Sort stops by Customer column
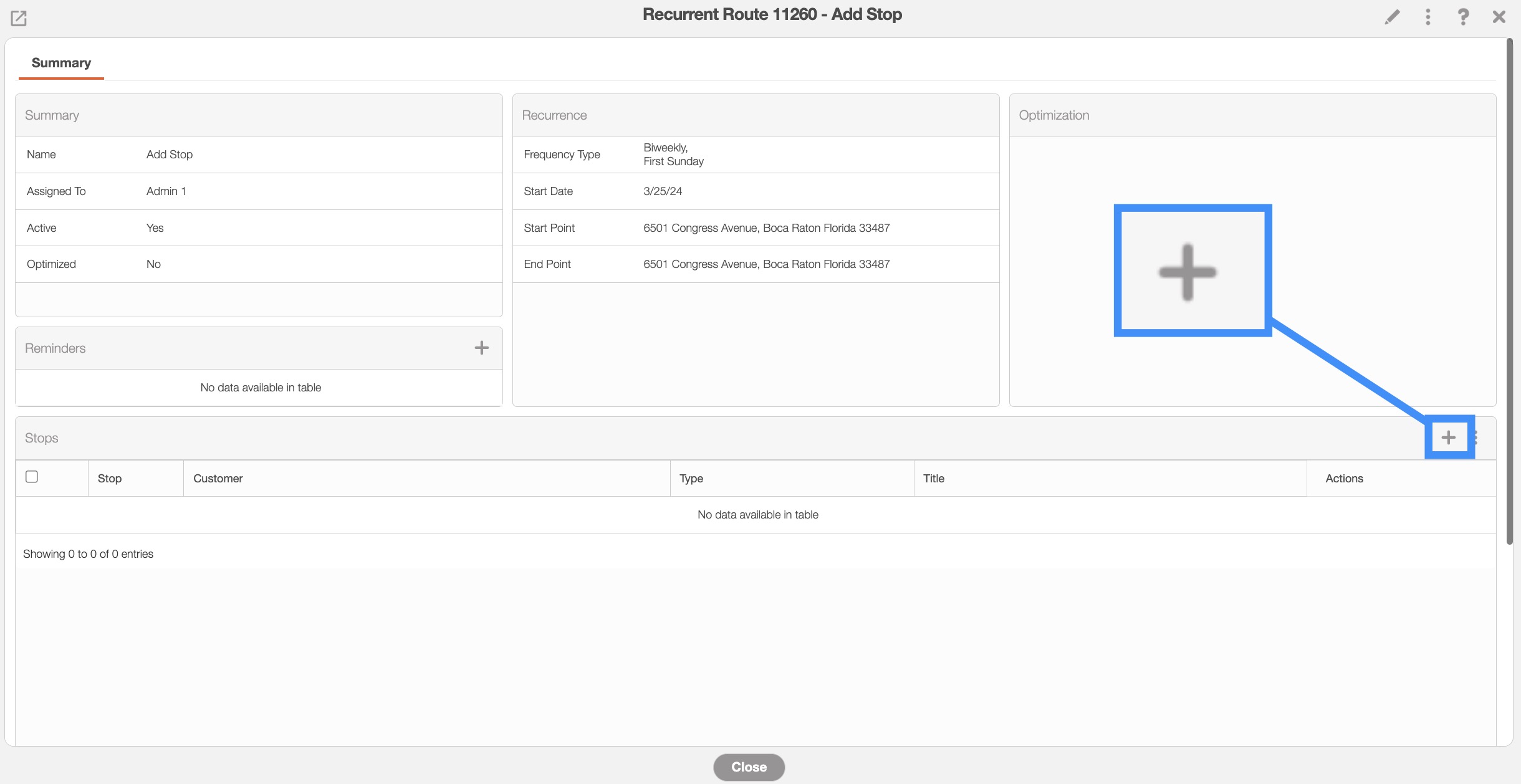1521x784 pixels. pos(218,479)
